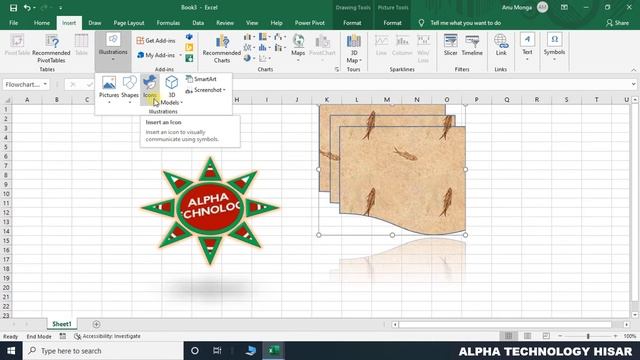Open Excel from the taskbar

(x=273, y=351)
